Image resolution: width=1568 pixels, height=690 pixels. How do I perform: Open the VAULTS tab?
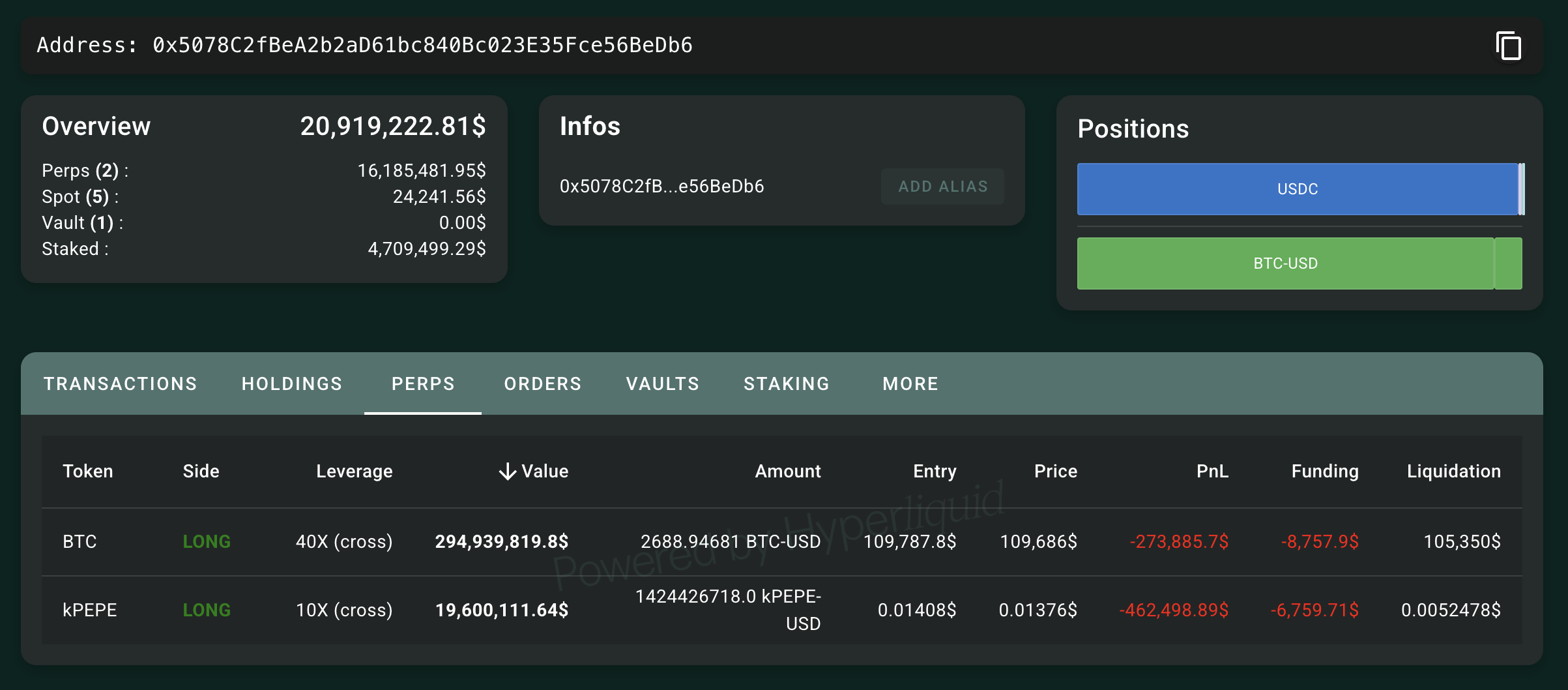661,383
